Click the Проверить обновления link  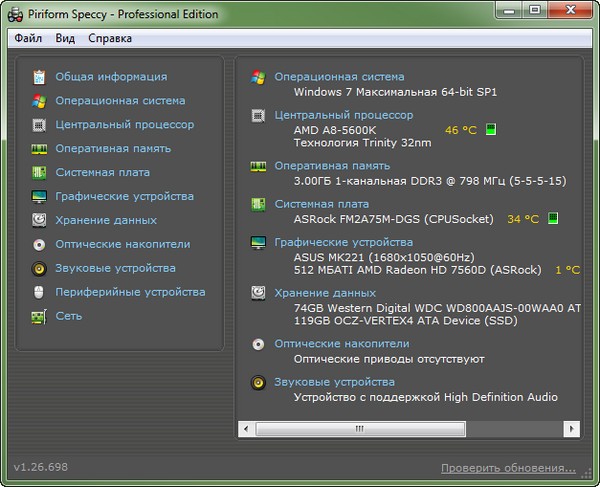[x=508, y=468]
